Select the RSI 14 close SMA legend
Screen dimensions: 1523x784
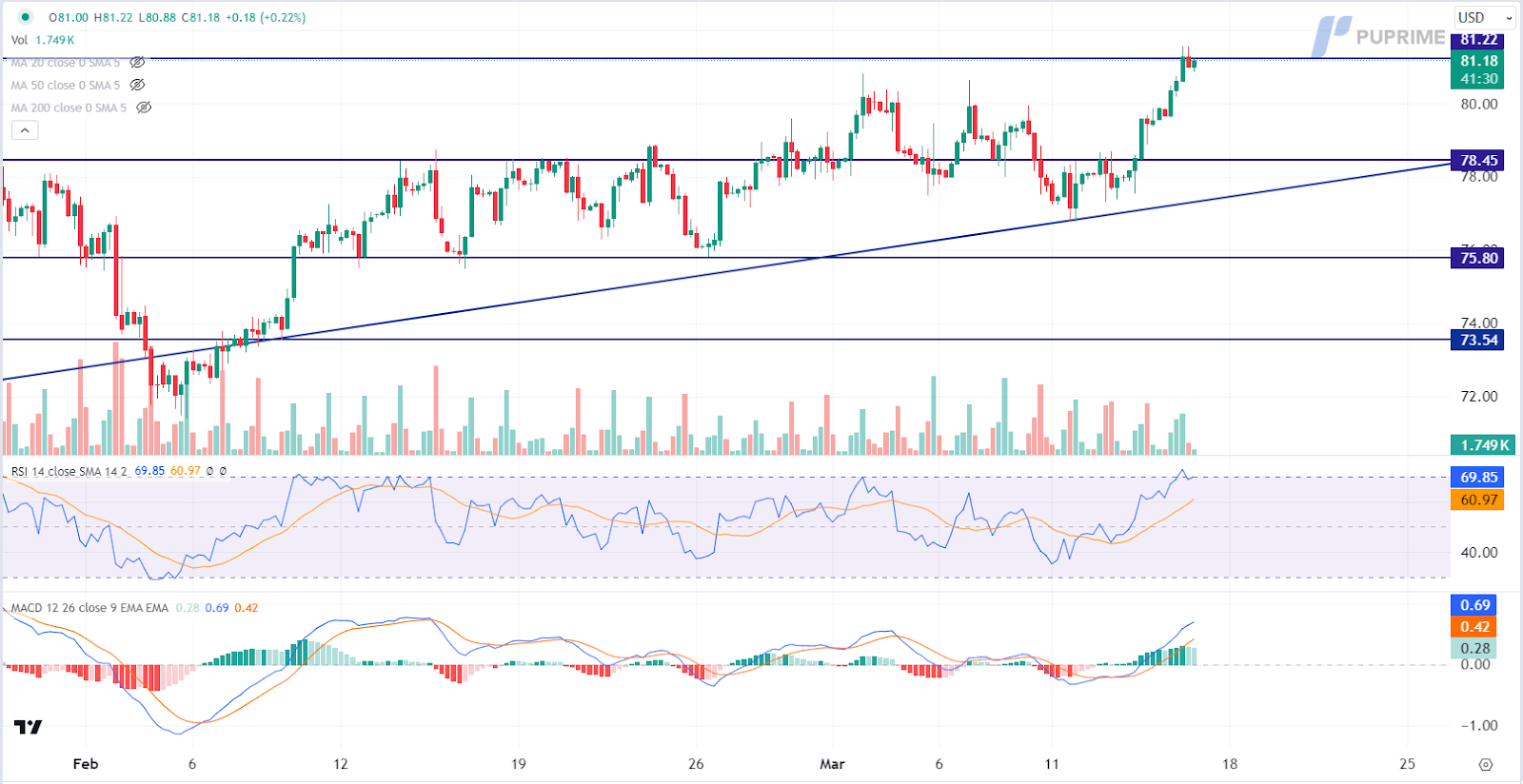tap(68, 471)
